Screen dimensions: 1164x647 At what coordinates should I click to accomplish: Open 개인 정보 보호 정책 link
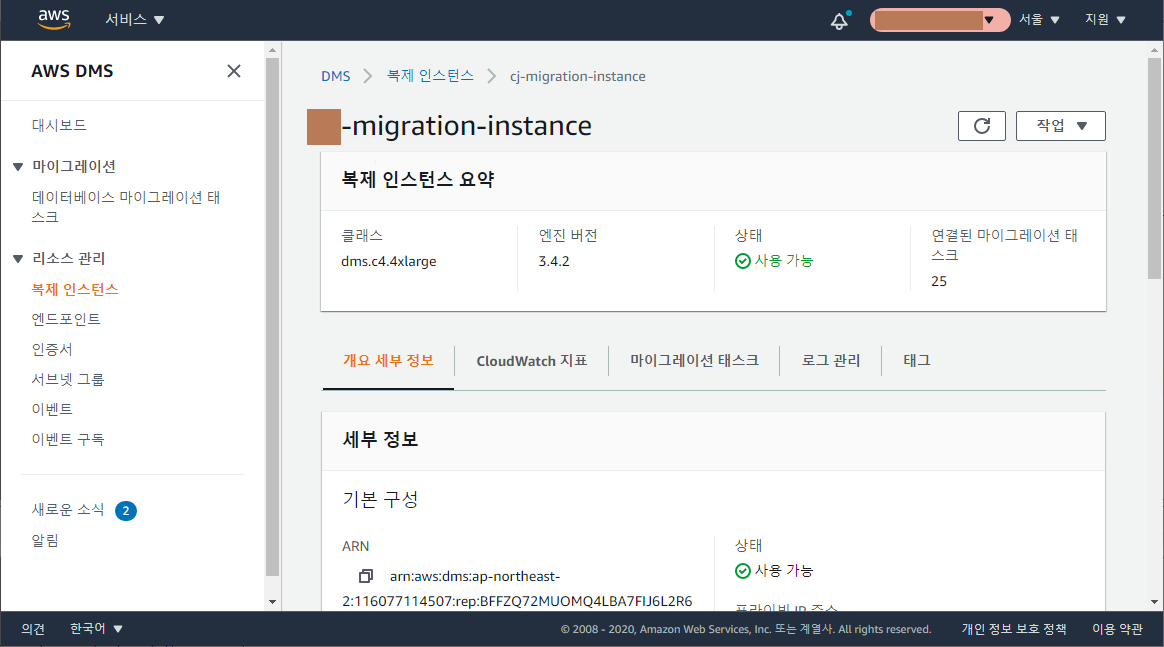pyautogui.click(x=1014, y=629)
